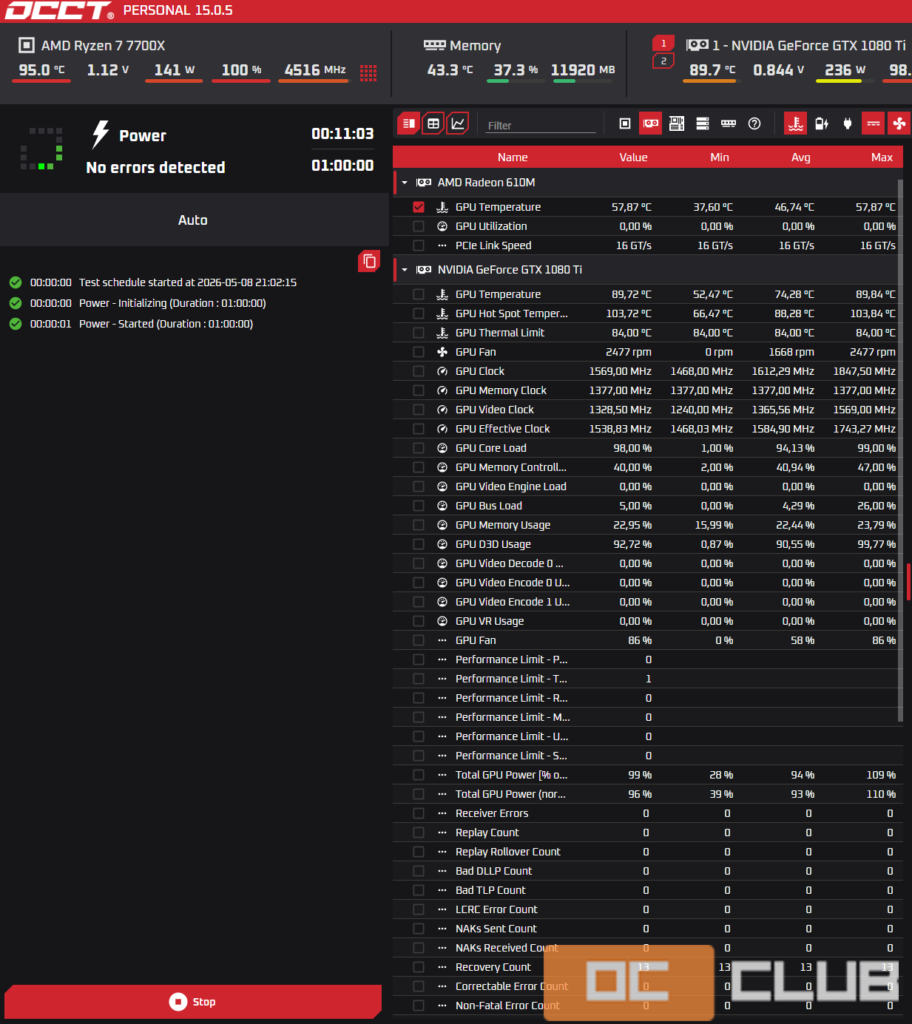The image size is (912, 1024).
Task: Stop the running Power test
Action: click(193, 1002)
